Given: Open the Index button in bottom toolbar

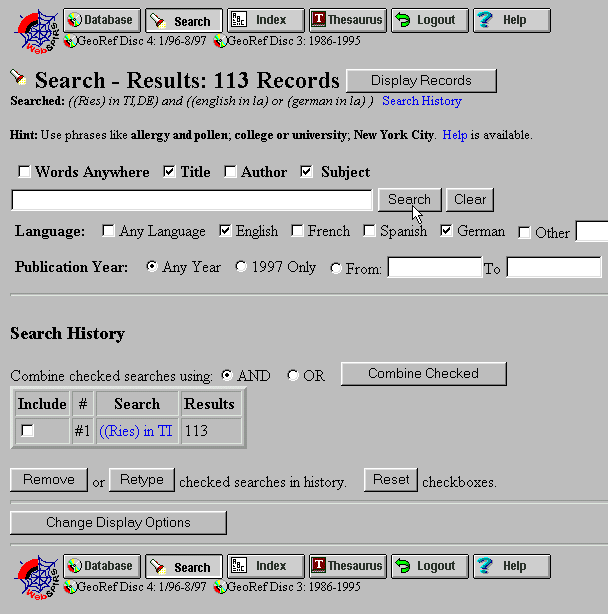Looking at the screenshot, I should 266,566.
